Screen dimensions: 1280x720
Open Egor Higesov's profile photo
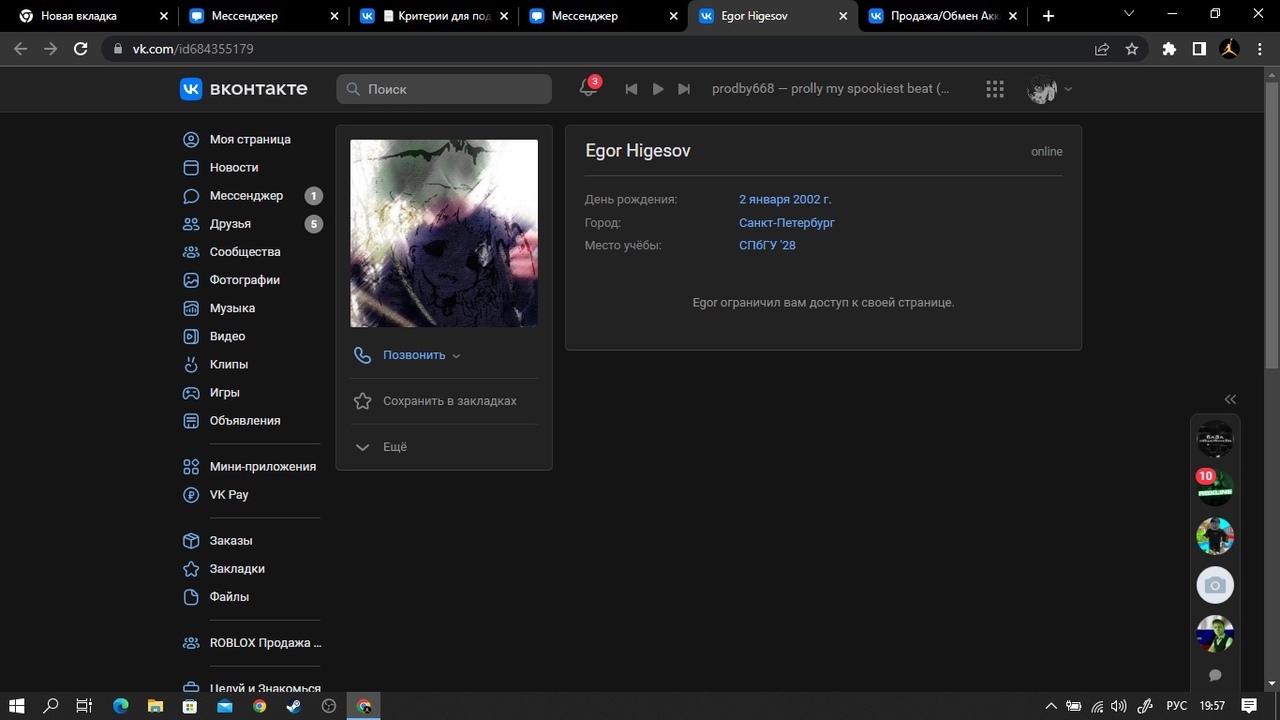pos(444,233)
